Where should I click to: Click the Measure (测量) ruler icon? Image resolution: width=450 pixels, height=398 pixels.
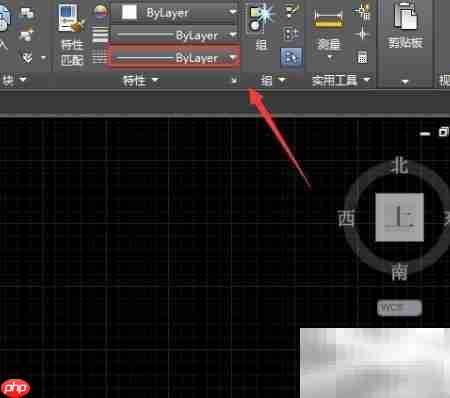point(328,19)
